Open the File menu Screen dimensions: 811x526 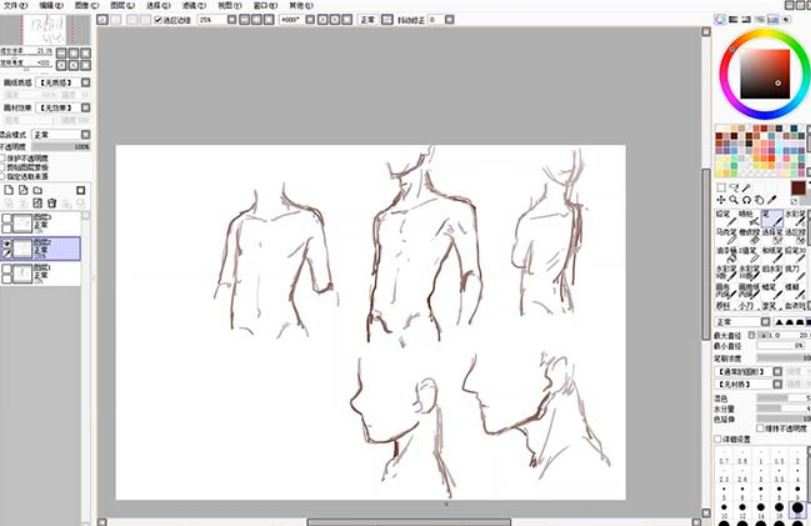click(14, 5)
